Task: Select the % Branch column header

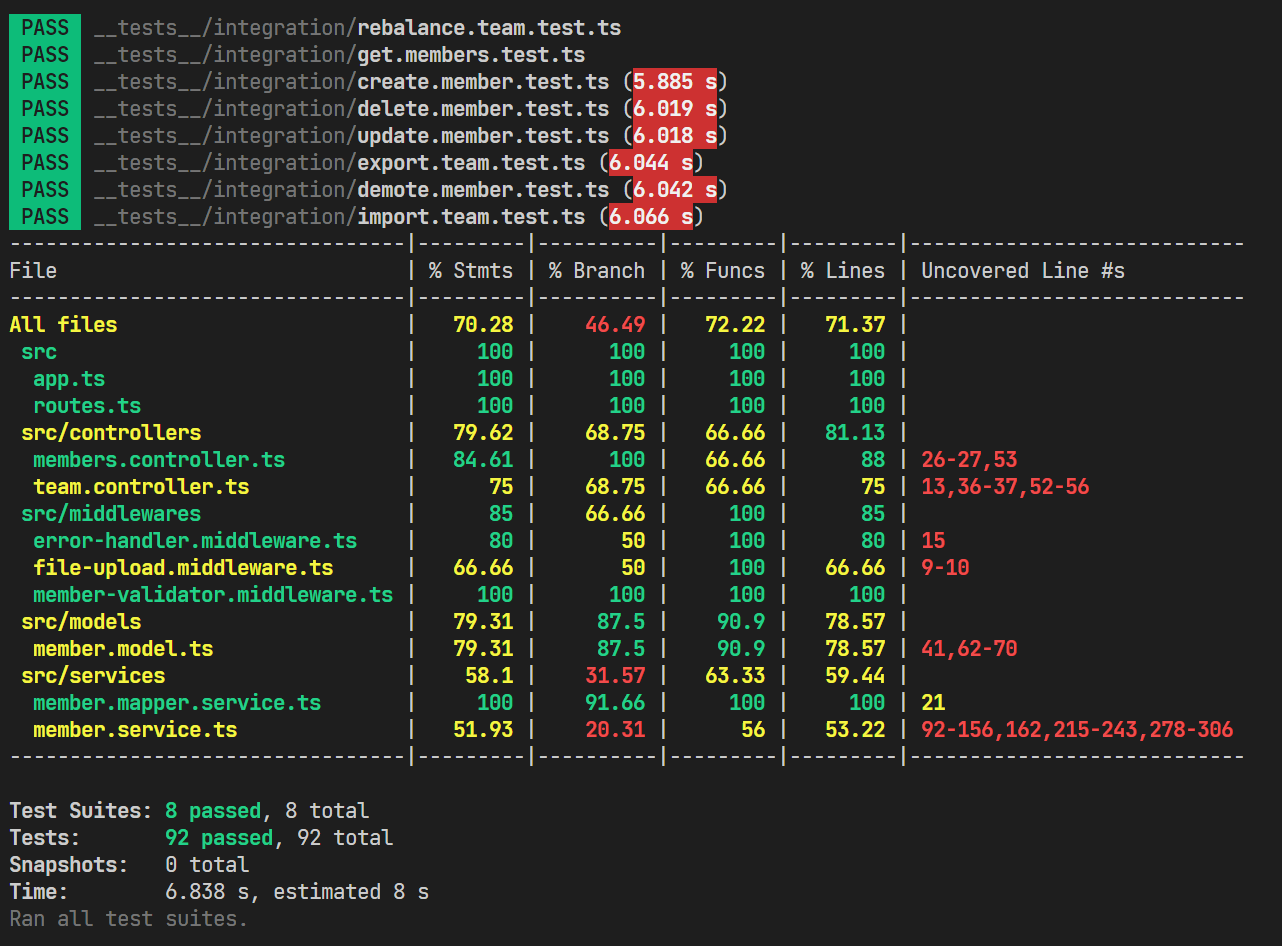Action: coord(596,269)
